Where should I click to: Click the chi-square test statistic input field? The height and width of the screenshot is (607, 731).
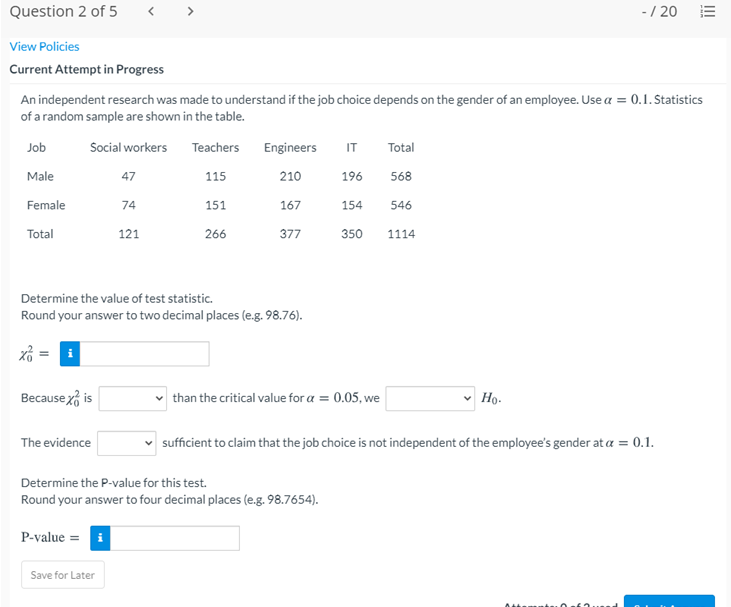click(145, 353)
